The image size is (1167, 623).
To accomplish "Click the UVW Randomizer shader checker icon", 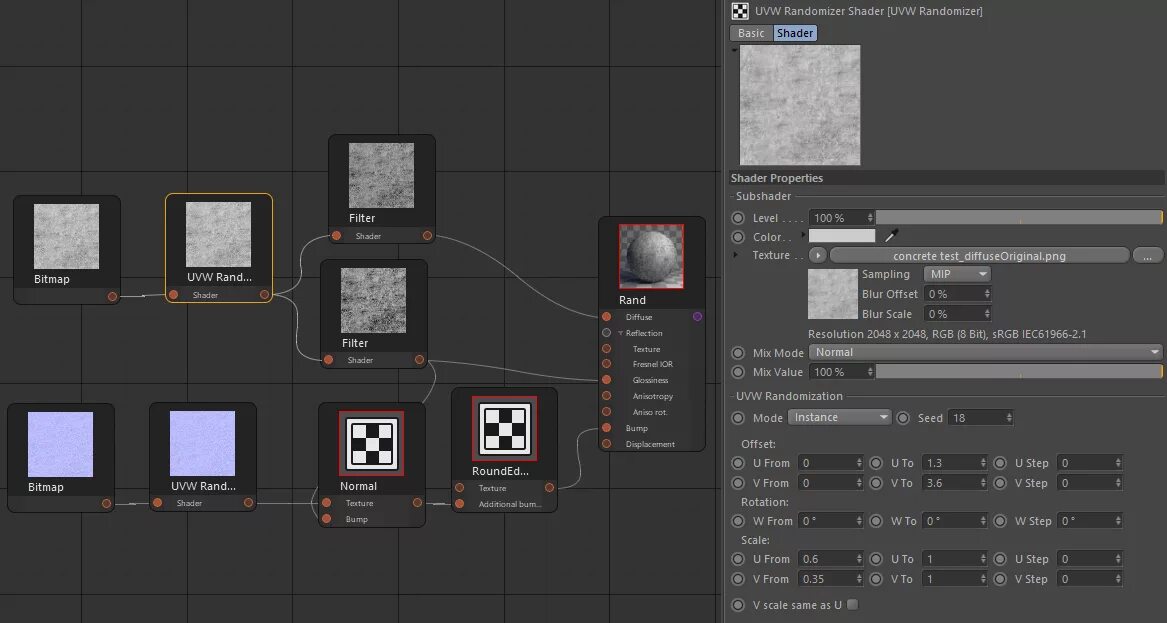I will [740, 10].
